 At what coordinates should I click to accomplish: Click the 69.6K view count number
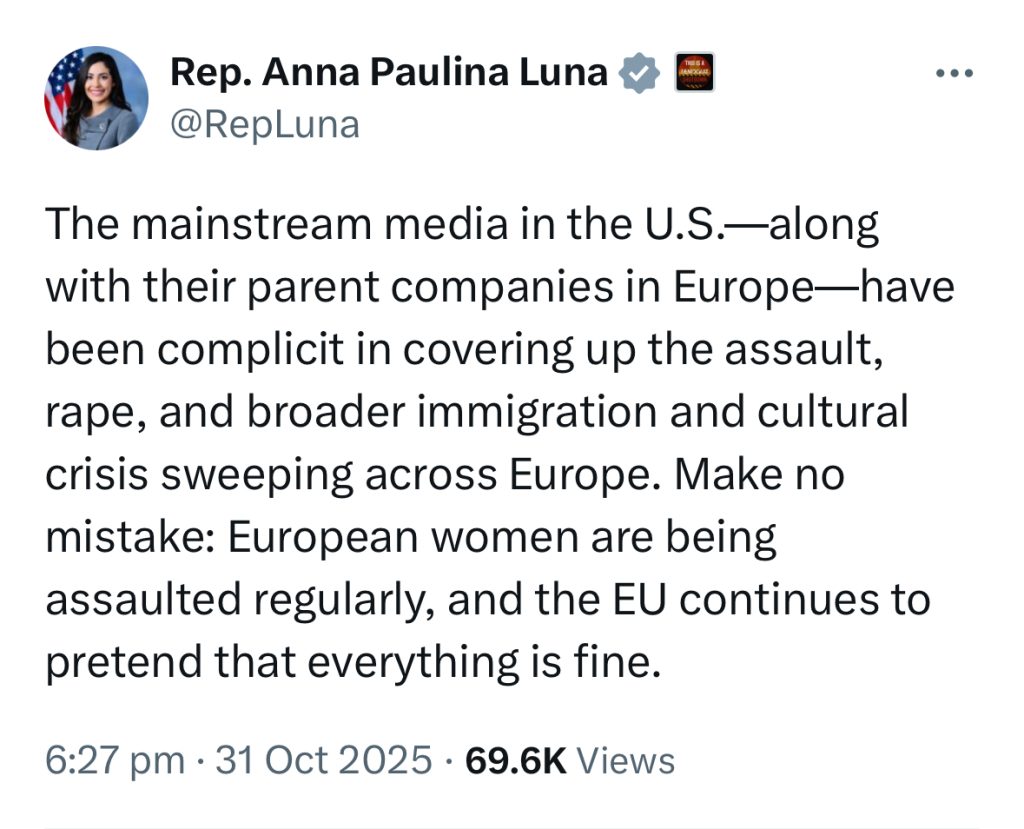click(516, 761)
